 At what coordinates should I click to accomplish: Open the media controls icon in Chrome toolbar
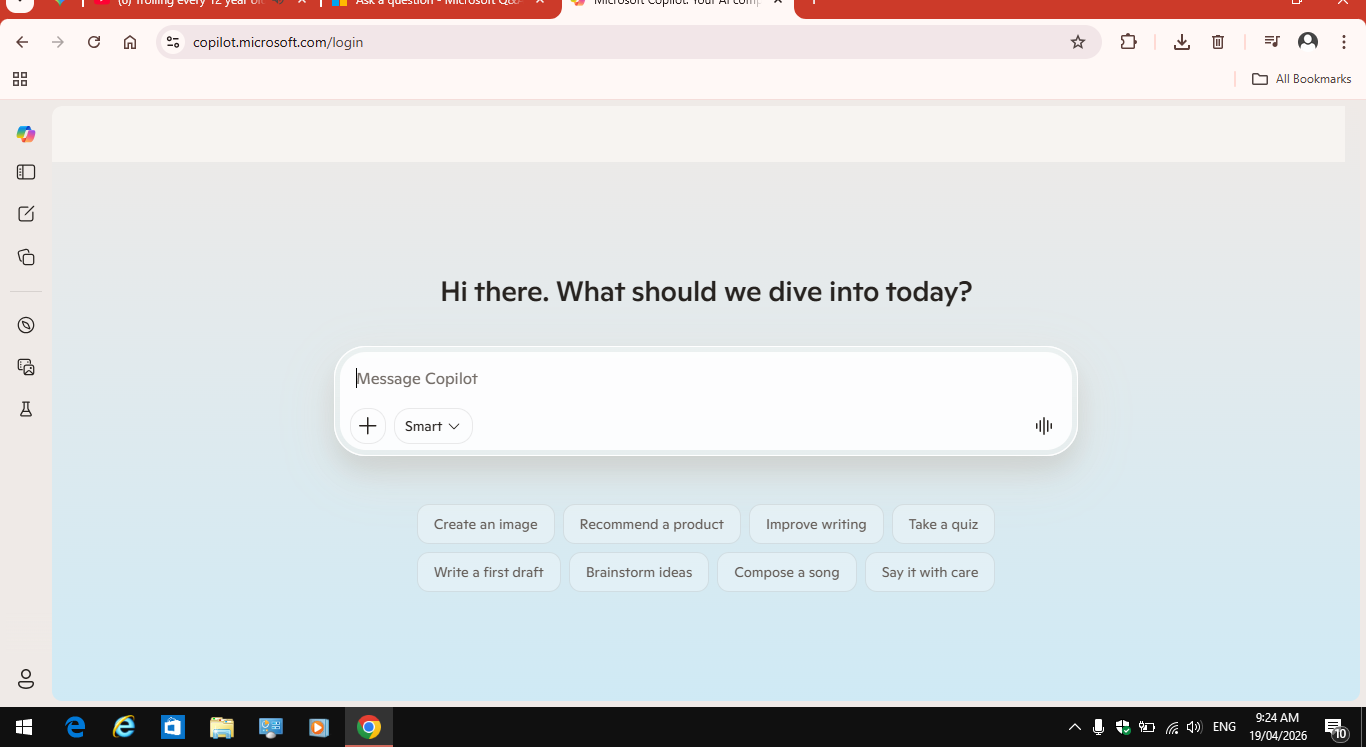(x=1272, y=42)
